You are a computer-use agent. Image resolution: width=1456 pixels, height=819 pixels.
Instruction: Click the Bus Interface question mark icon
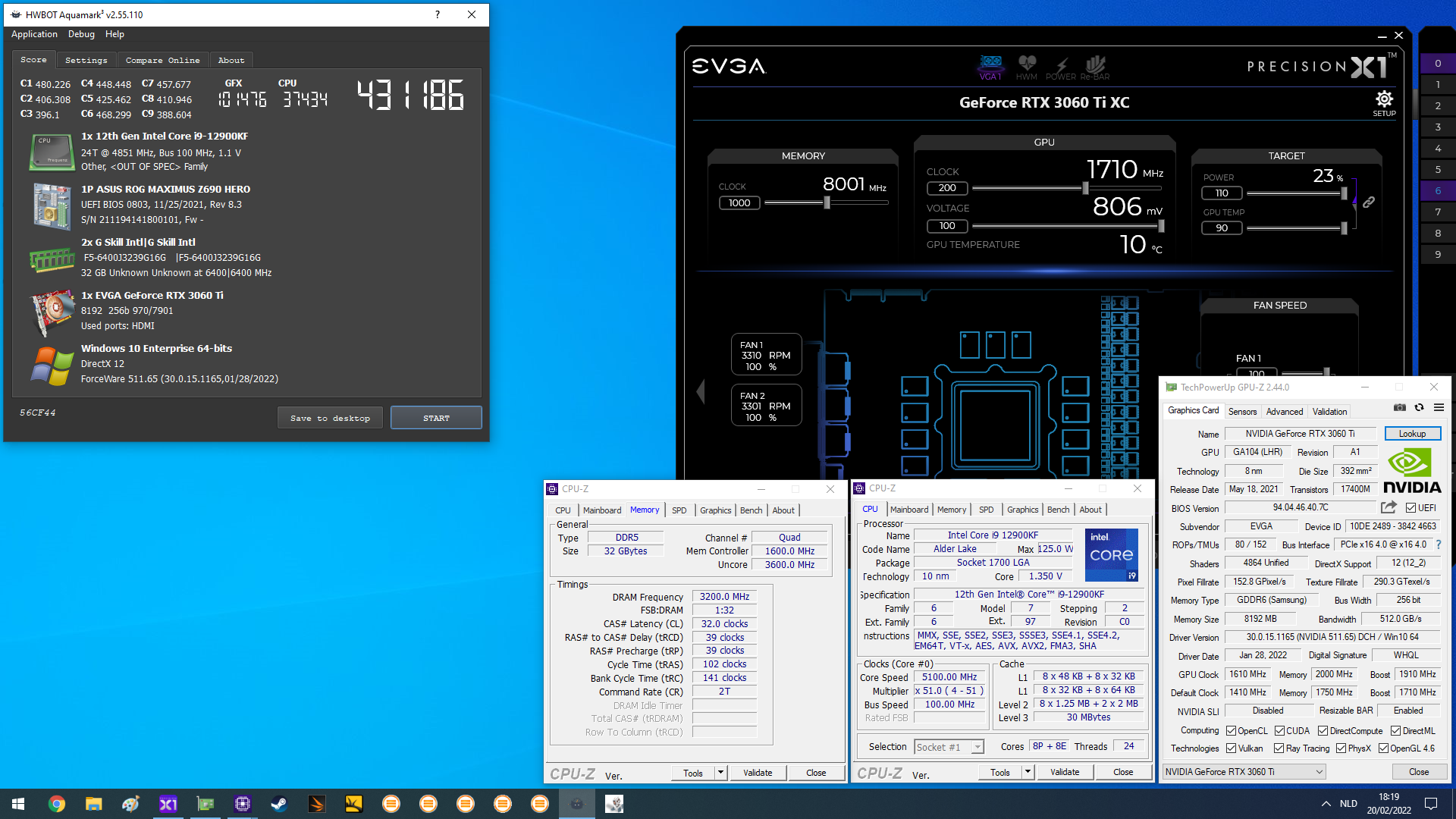coord(1439,544)
